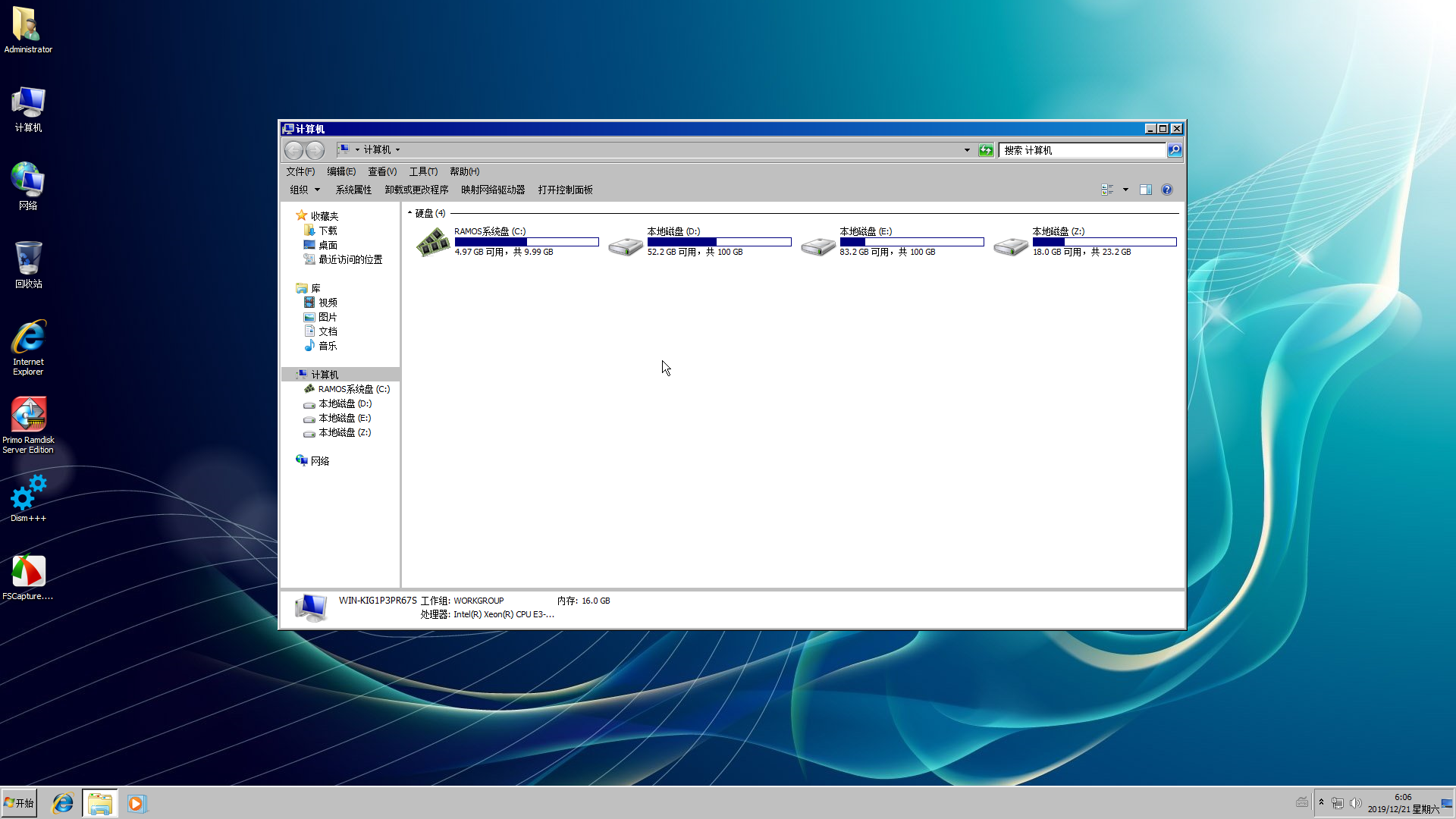Open the 计算机 breadcrumb dropdown arrow
1456x819 pixels.
coord(397,150)
